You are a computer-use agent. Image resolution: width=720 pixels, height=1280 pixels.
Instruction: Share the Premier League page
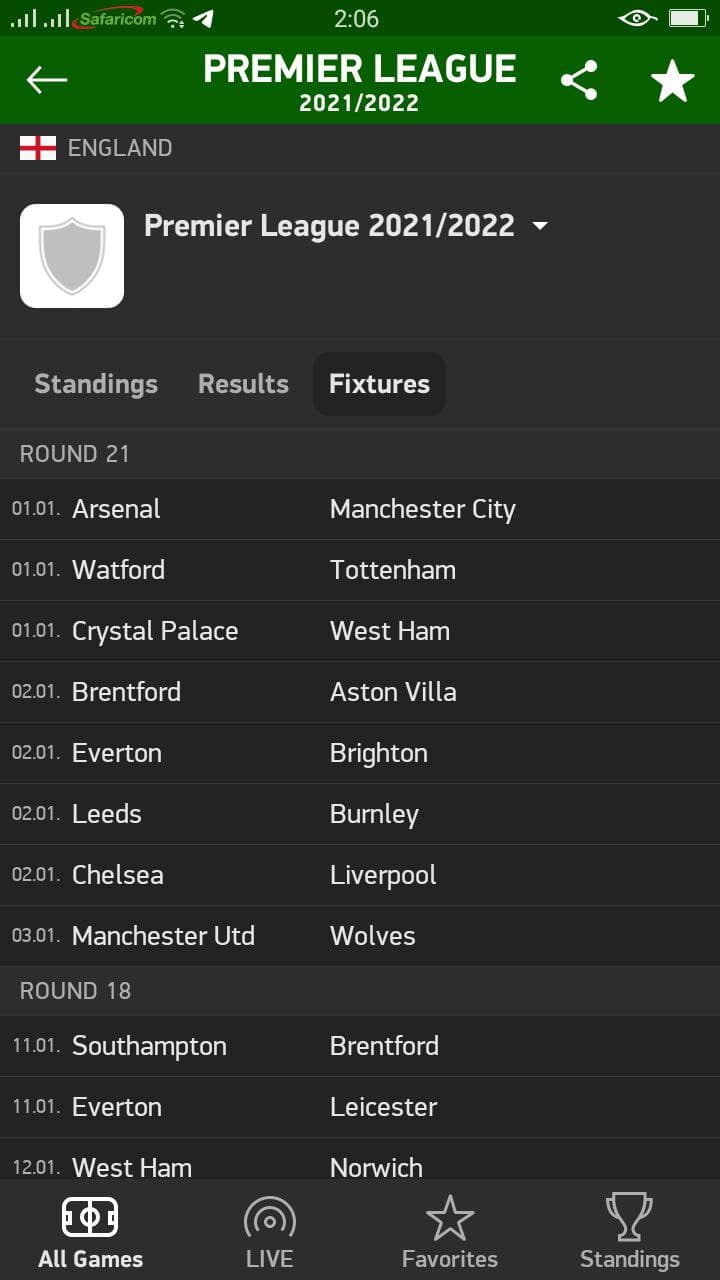(x=579, y=80)
